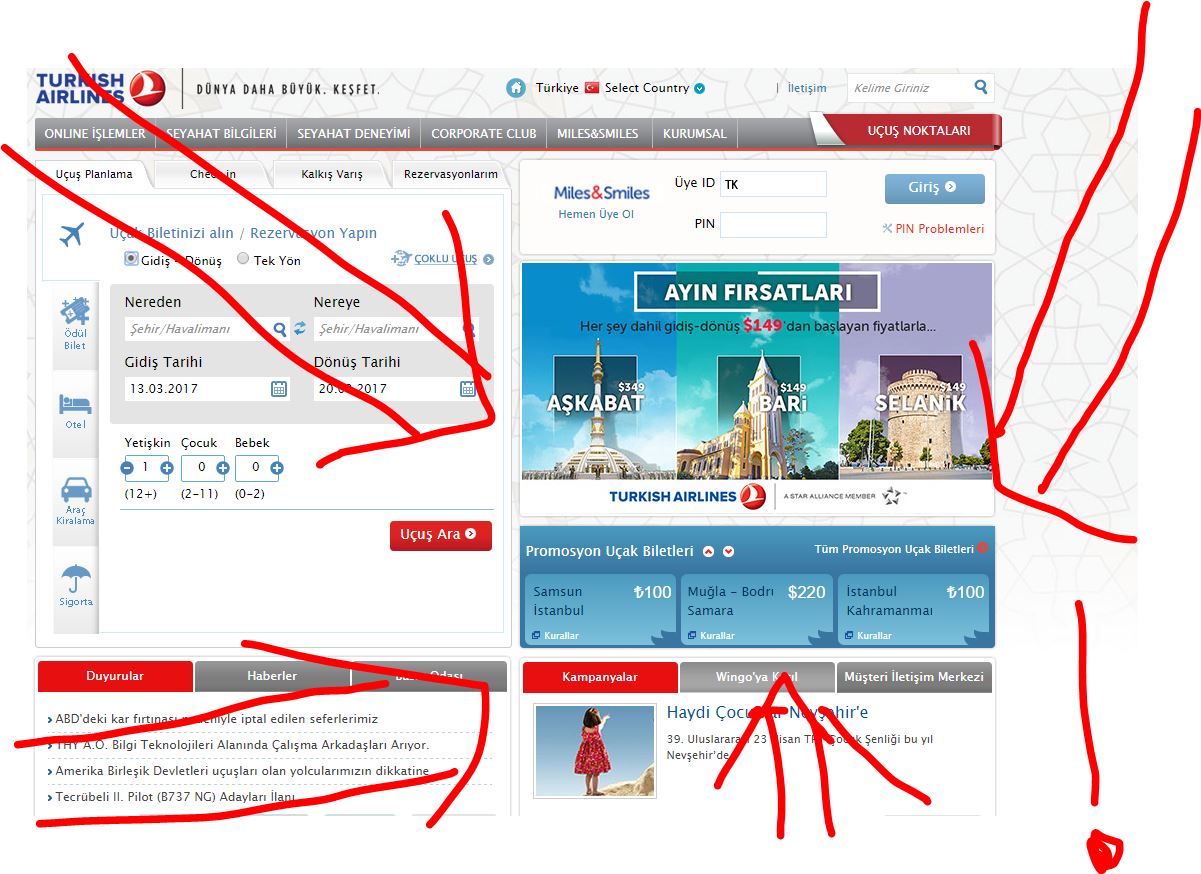This screenshot has width=1201, height=874.
Task: Click the Nereden search magnifier icon
Action: [x=280, y=328]
